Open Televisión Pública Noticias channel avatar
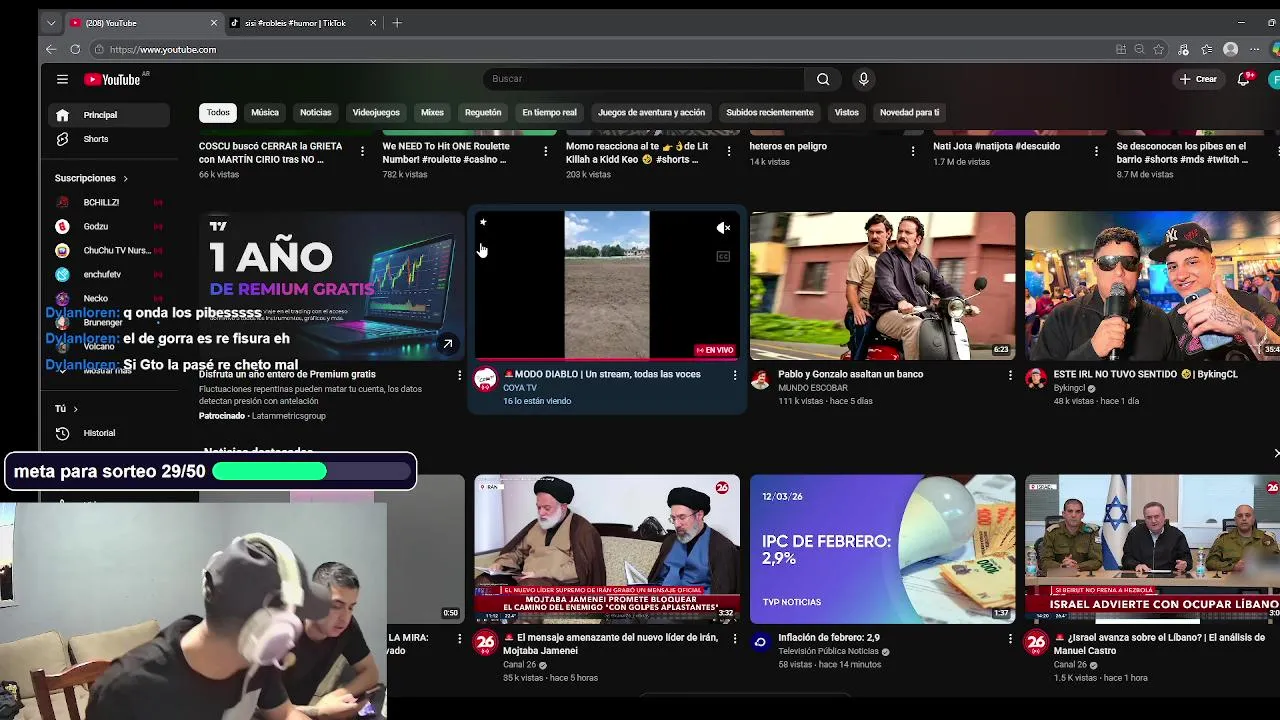This screenshot has width=1280, height=720. [761, 642]
